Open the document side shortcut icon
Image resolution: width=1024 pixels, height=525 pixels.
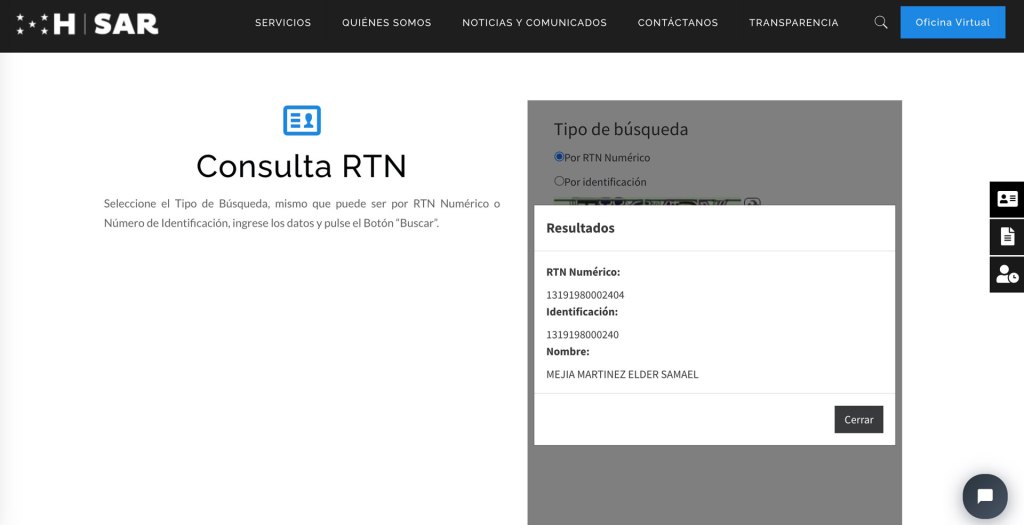pyautogui.click(x=1007, y=237)
